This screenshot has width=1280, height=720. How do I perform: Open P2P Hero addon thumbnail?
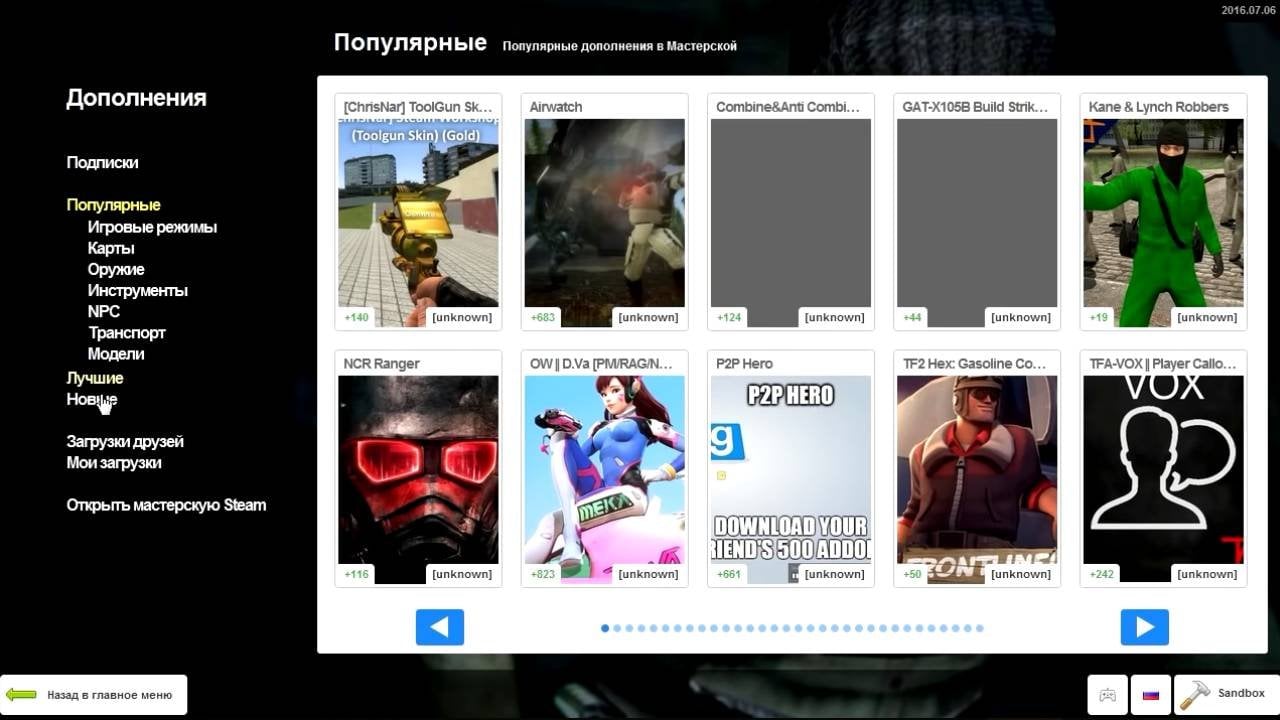pyautogui.click(x=791, y=479)
